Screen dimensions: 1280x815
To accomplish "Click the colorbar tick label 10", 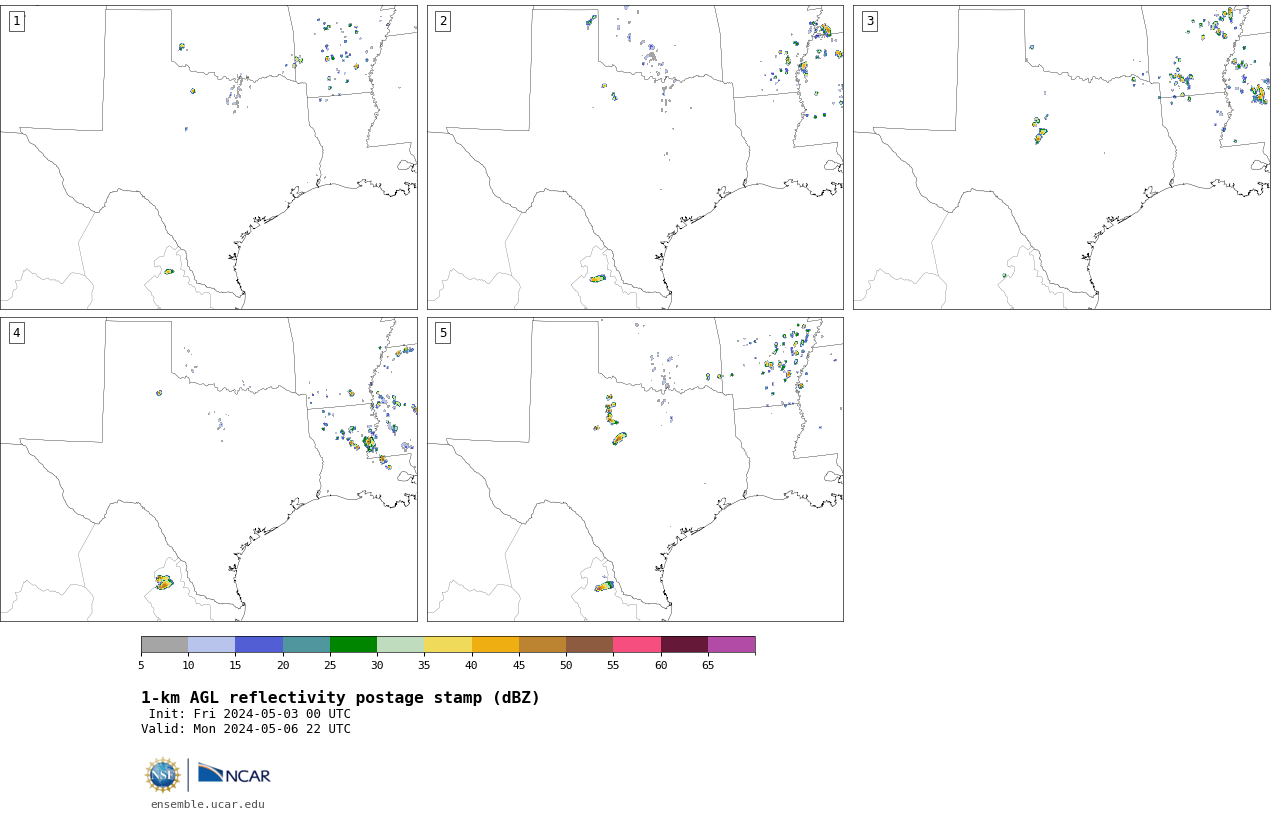I will pyautogui.click(x=188, y=665).
